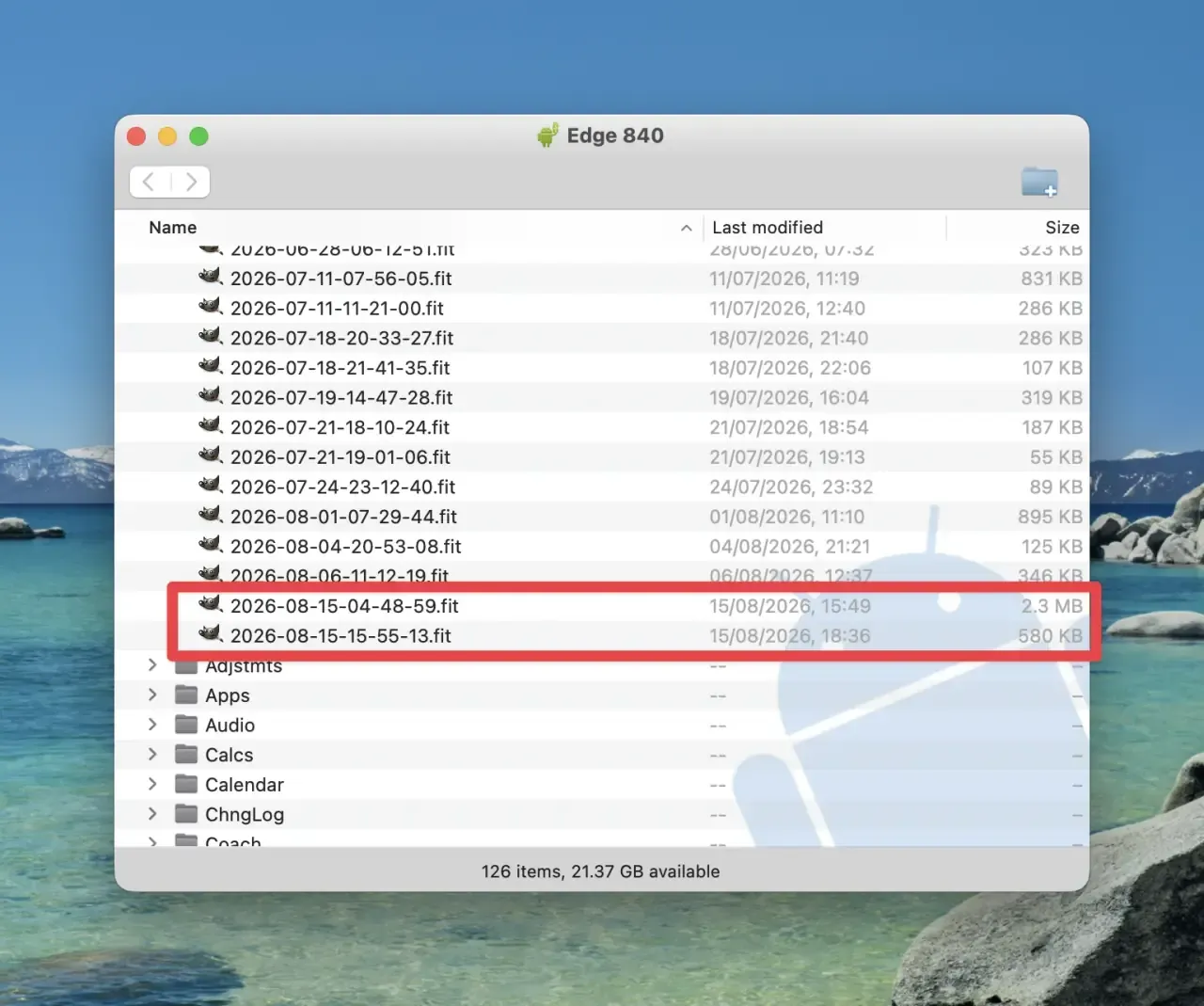Click the ChngLog folder icon
This screenshot has width=1204, height=1006.
pyautogui.click(x=187, y=814)
